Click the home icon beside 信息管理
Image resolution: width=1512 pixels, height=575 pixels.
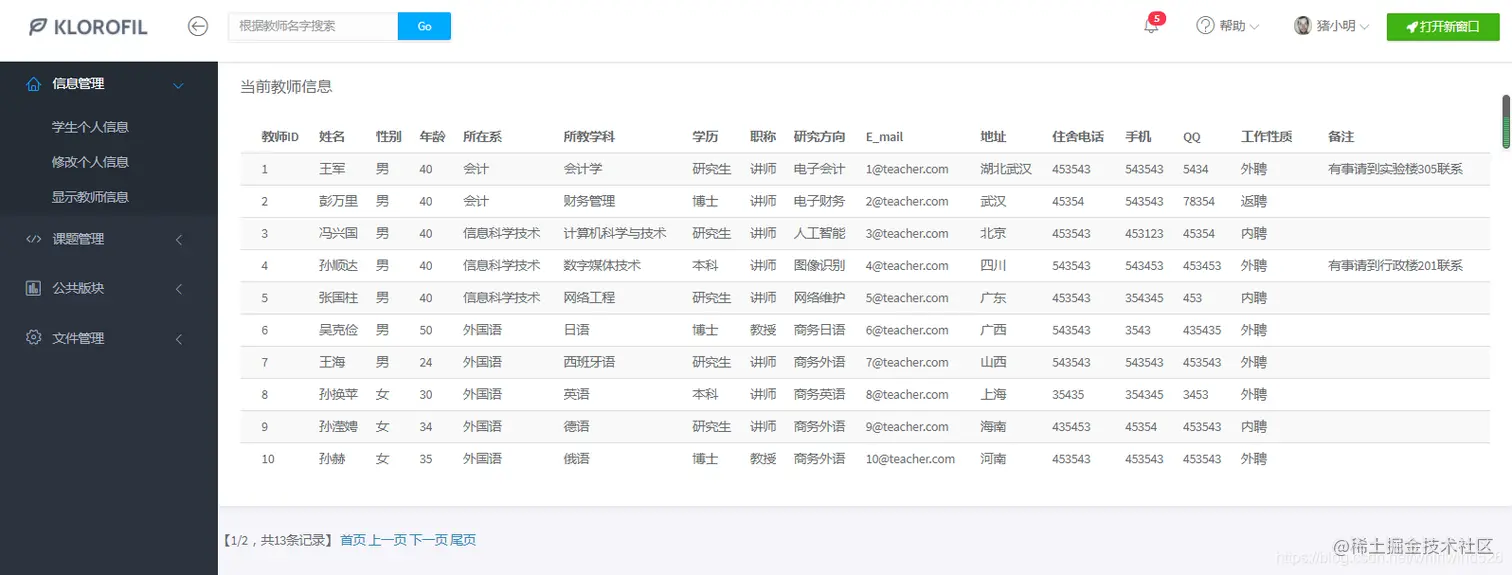click(x=34, y=84)
